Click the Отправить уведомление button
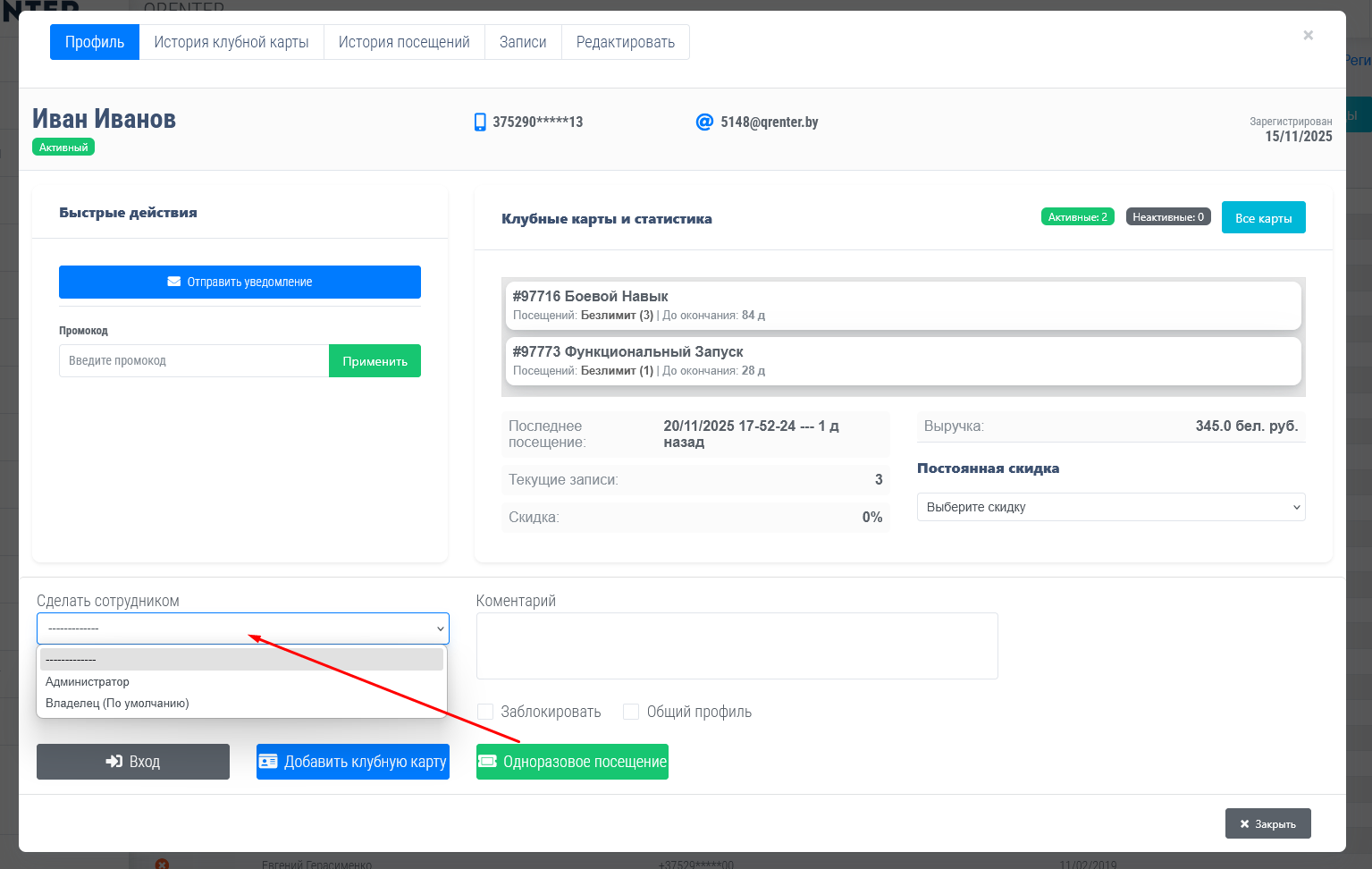Image resolution: width=1372 pixels, height=869 pixels. [x=240, y=282]
